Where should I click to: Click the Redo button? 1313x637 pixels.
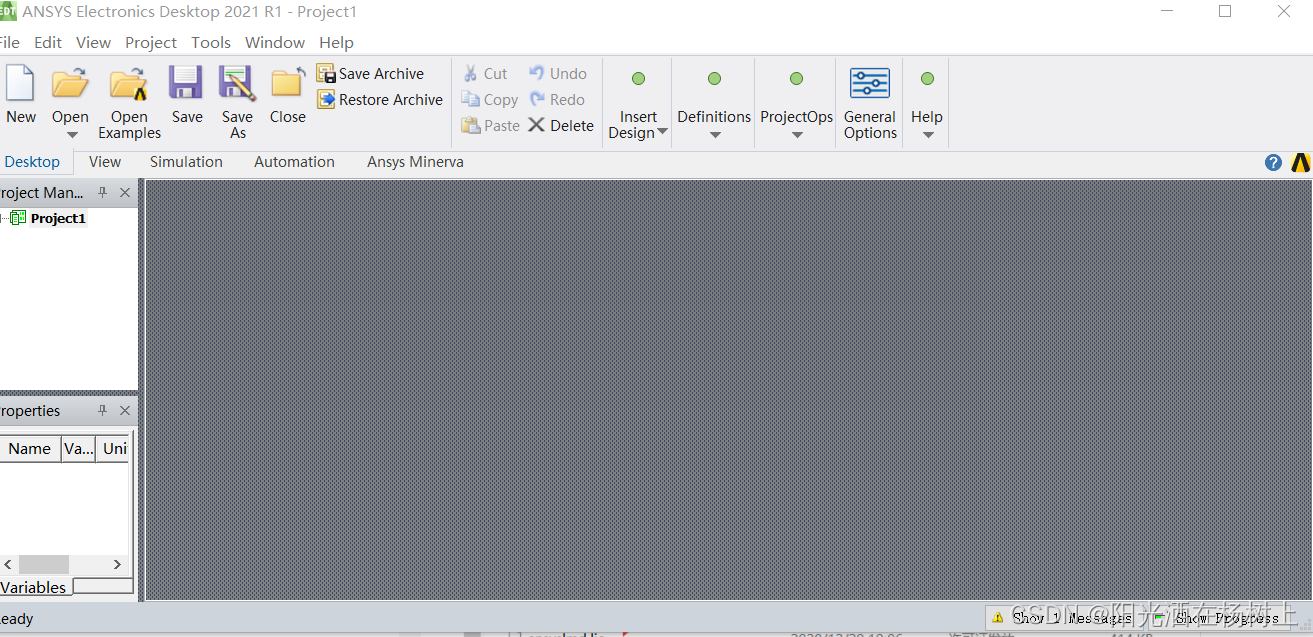(557, 100)
